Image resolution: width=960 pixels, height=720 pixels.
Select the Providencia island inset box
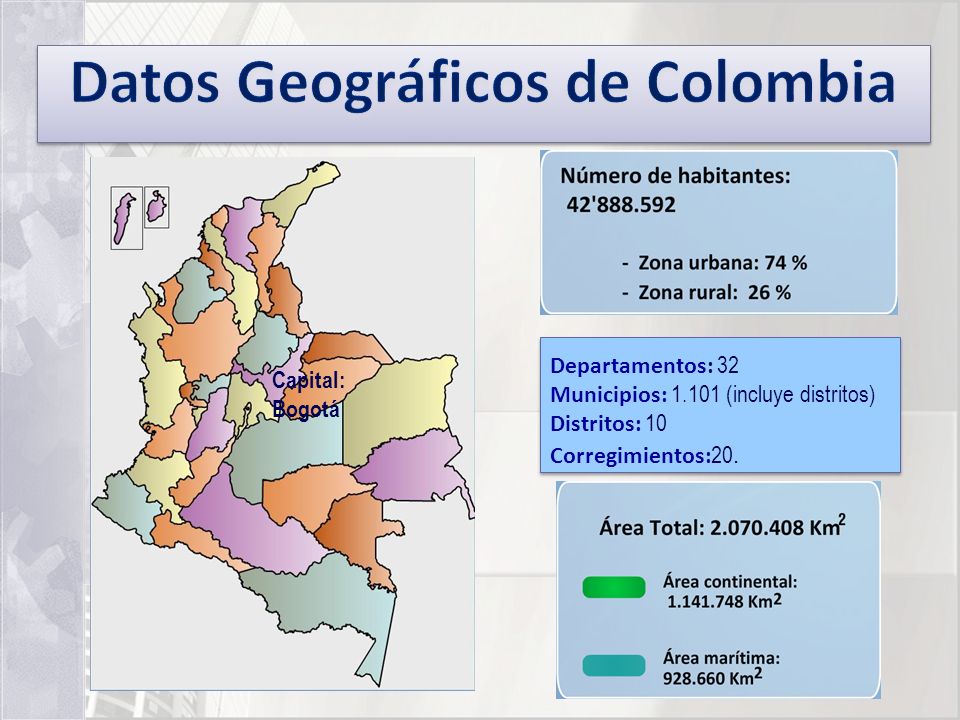pyautogui.click(x=157, y=208)
